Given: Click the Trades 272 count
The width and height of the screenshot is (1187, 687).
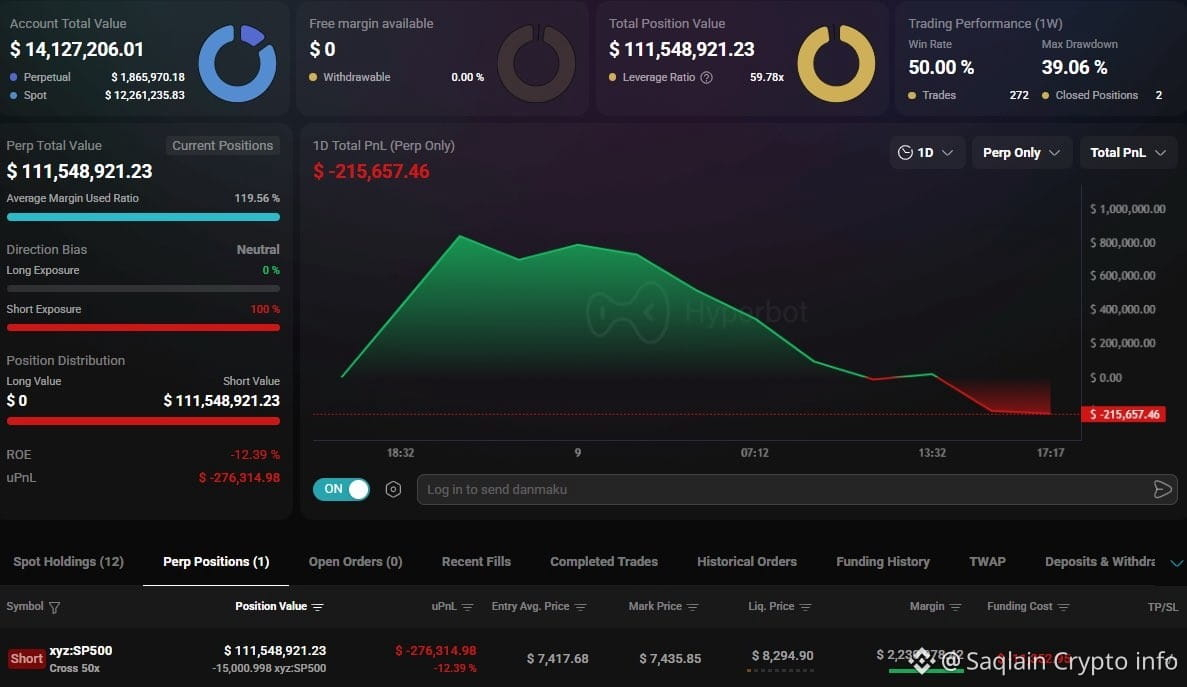Looking at the screenshot, I should click(1019, 95).
